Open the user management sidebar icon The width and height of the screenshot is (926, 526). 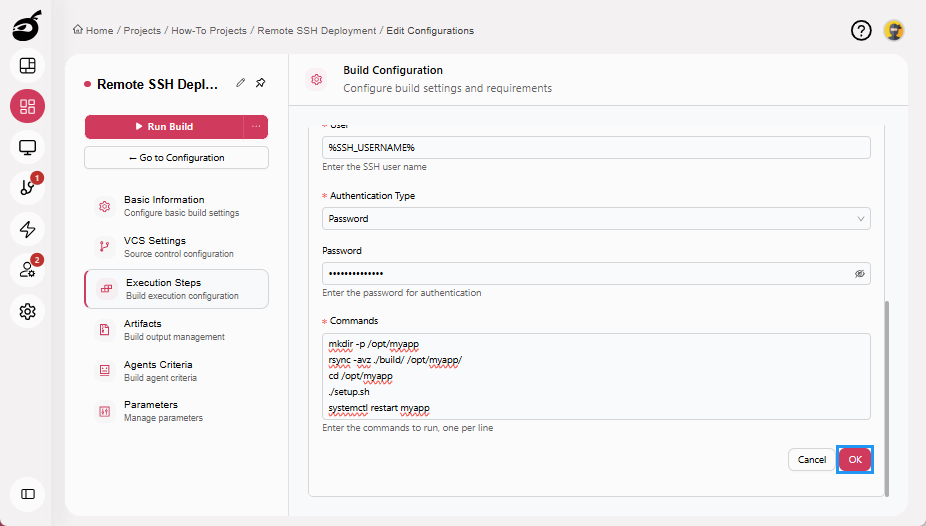[x=28, y=270]
